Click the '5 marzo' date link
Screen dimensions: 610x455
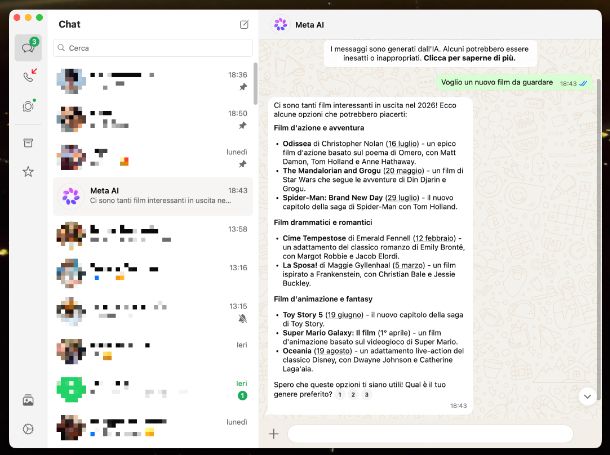click(x=409, y=265)
